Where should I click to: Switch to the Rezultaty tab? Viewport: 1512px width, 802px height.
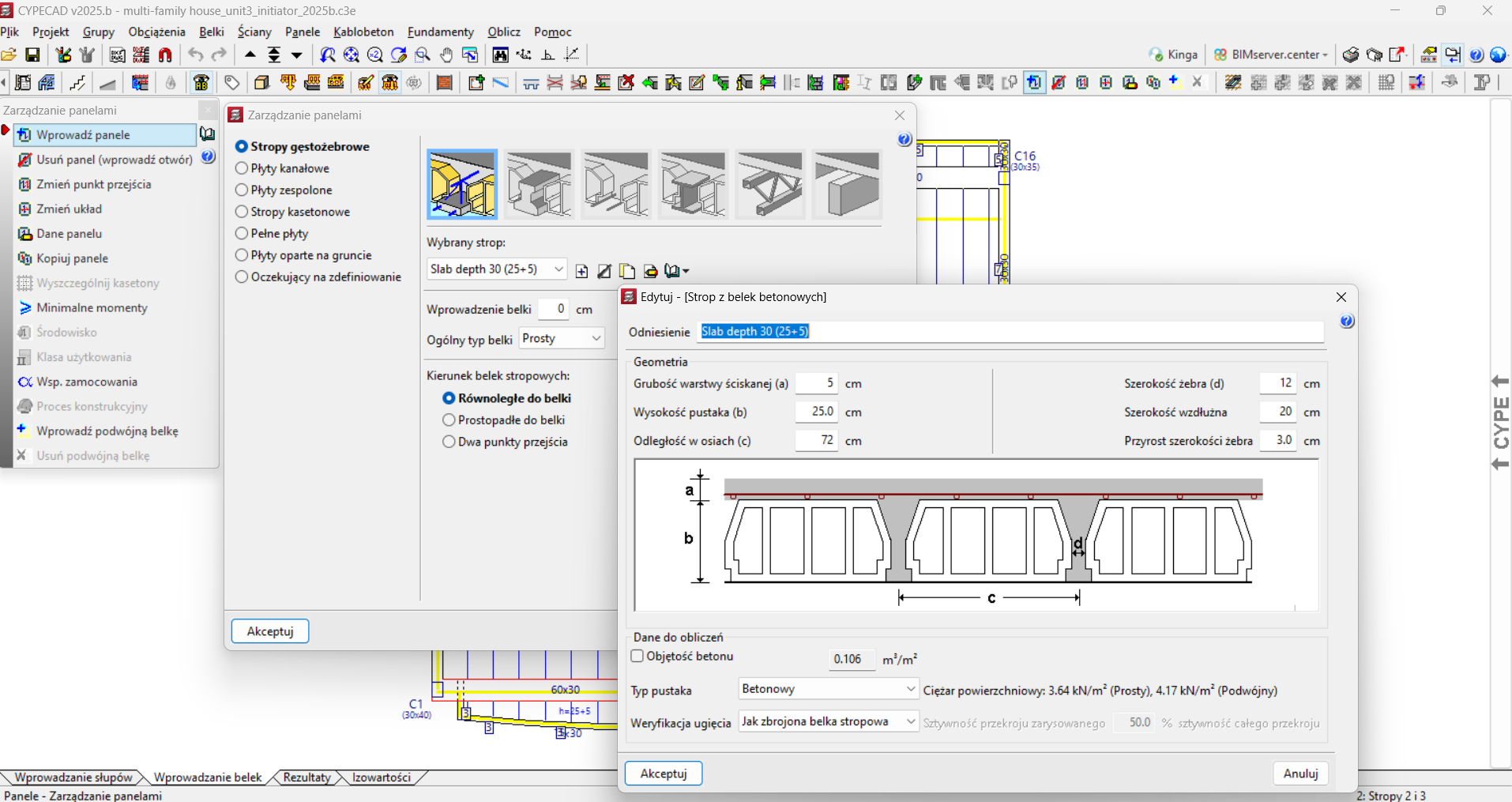click(x=307, y=778)
